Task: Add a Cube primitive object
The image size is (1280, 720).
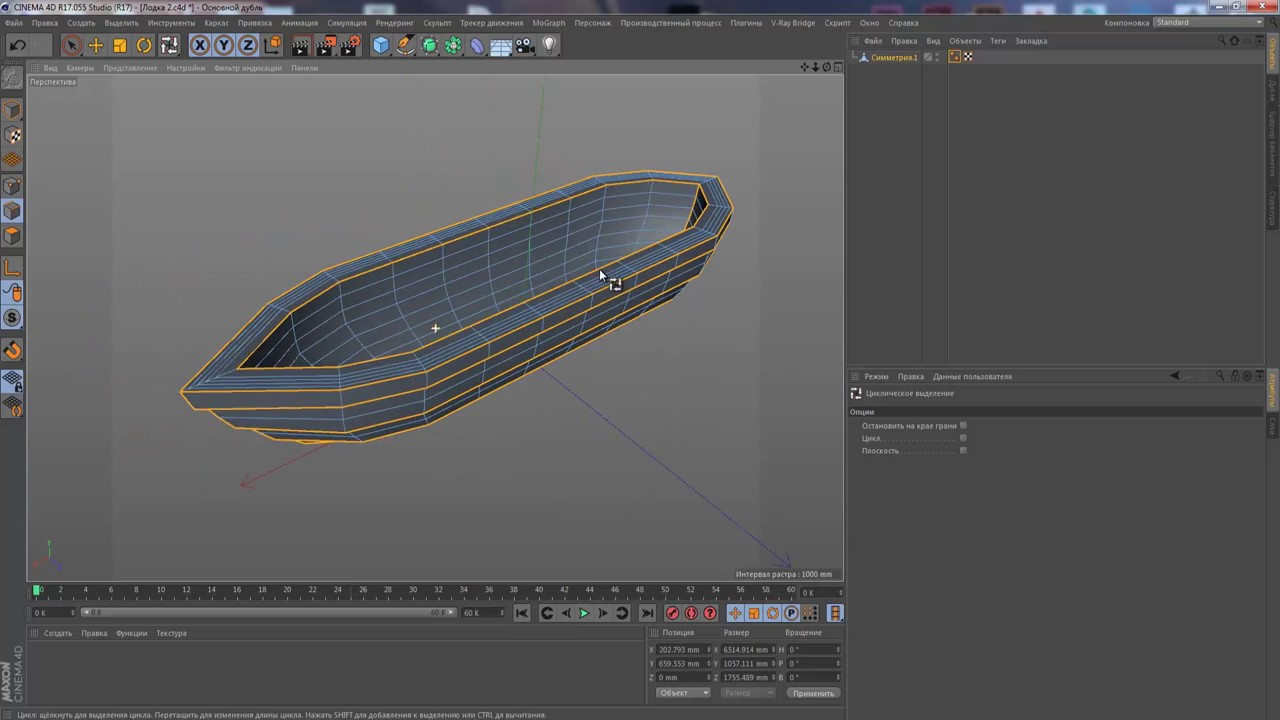Action: pyautogui.click(x=381, y=45)
